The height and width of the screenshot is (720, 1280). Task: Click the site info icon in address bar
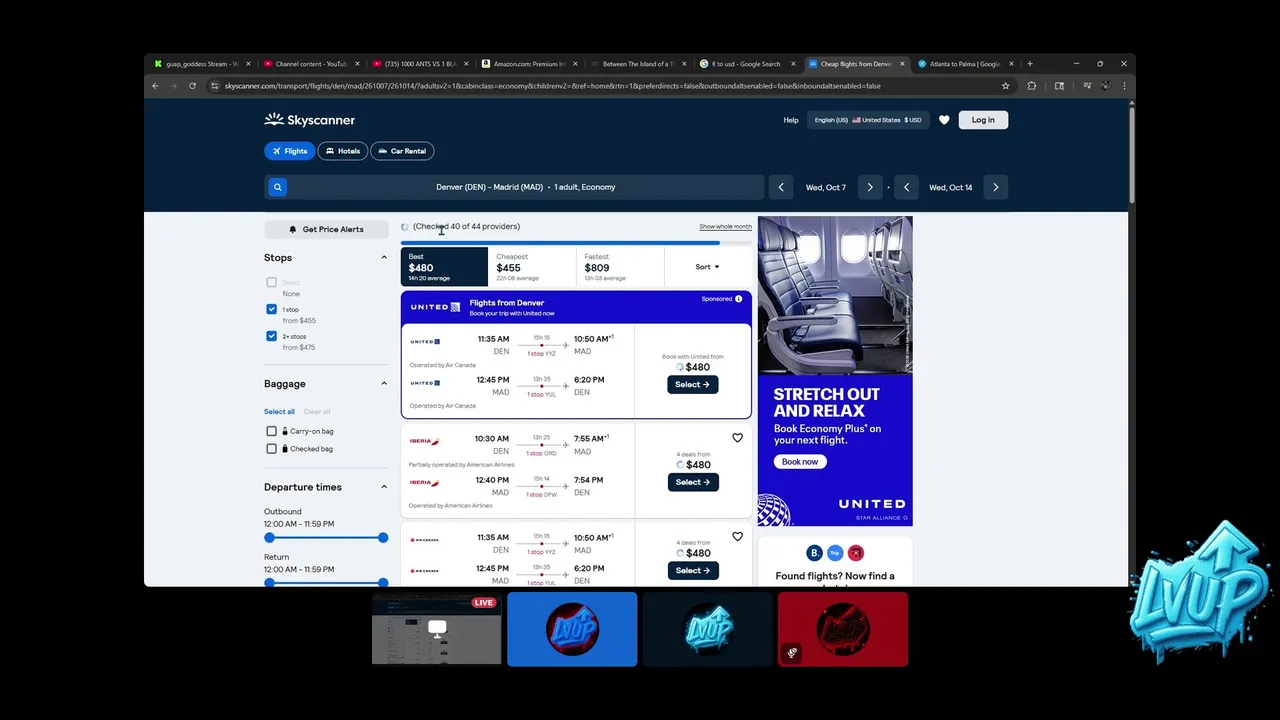(214, 86)
